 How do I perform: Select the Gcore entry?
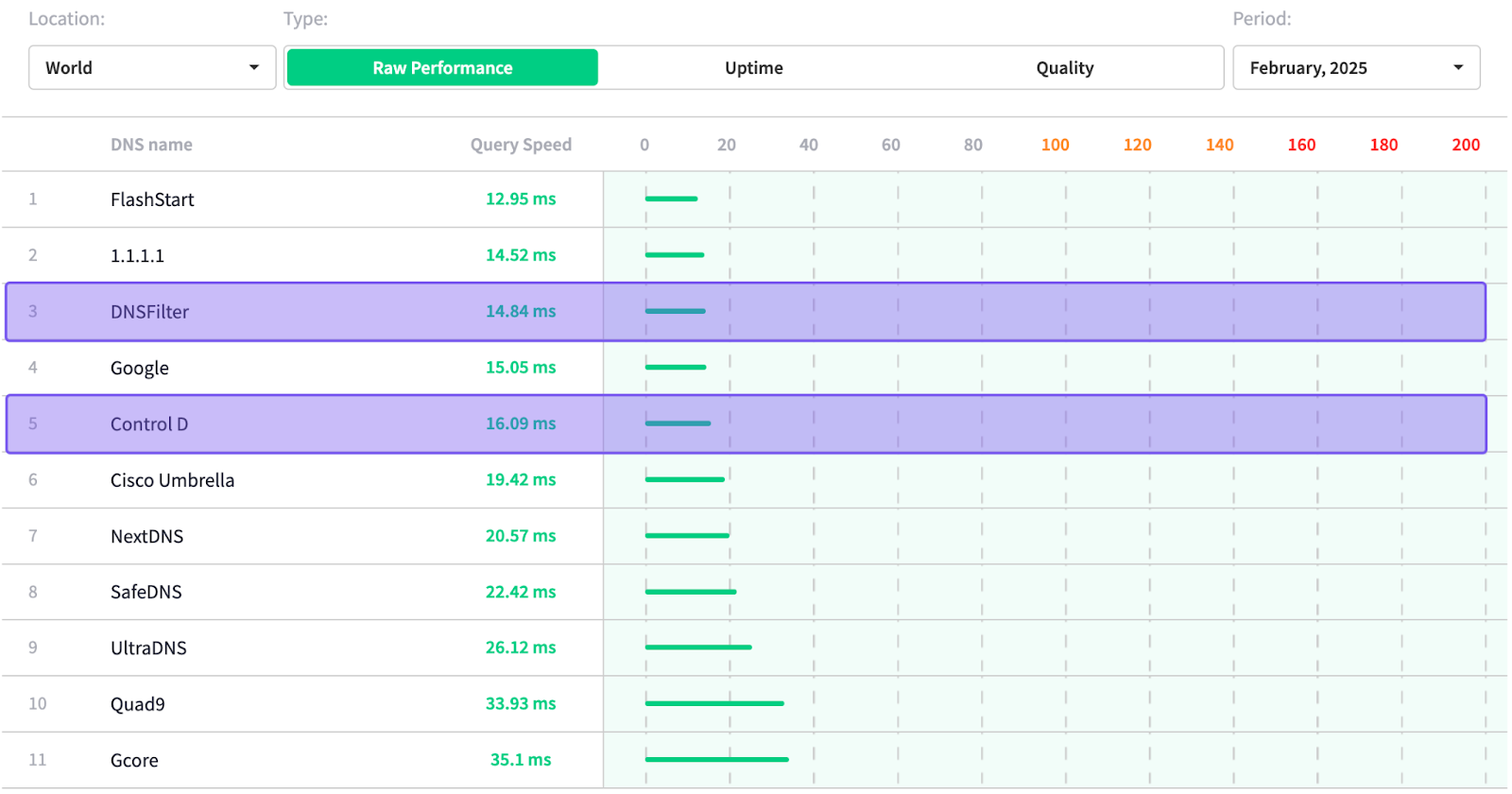134,760
